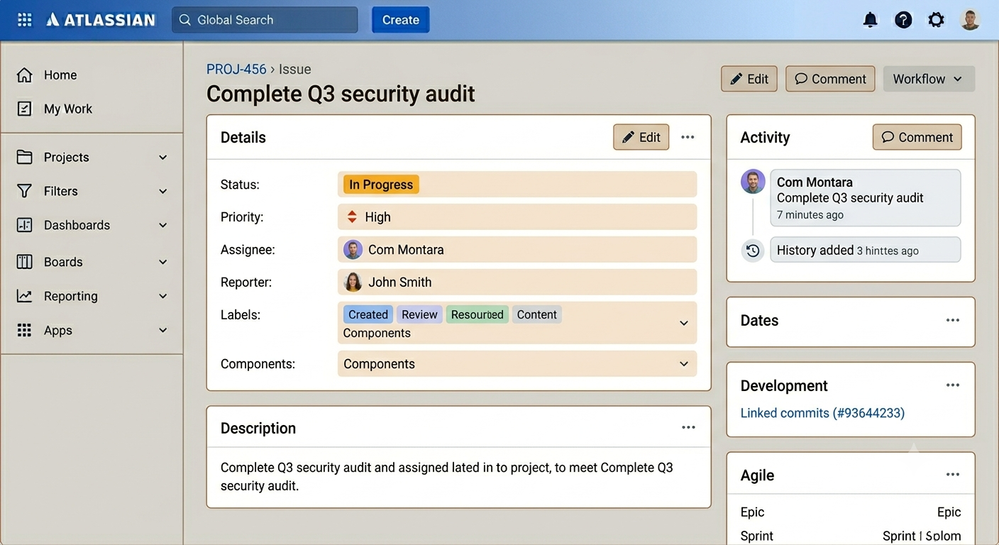The width and height of the screenshot is (999, 545).
Task: Click the Dashboards panel icon
Action: pyautogui.click(x=24, y=225)
